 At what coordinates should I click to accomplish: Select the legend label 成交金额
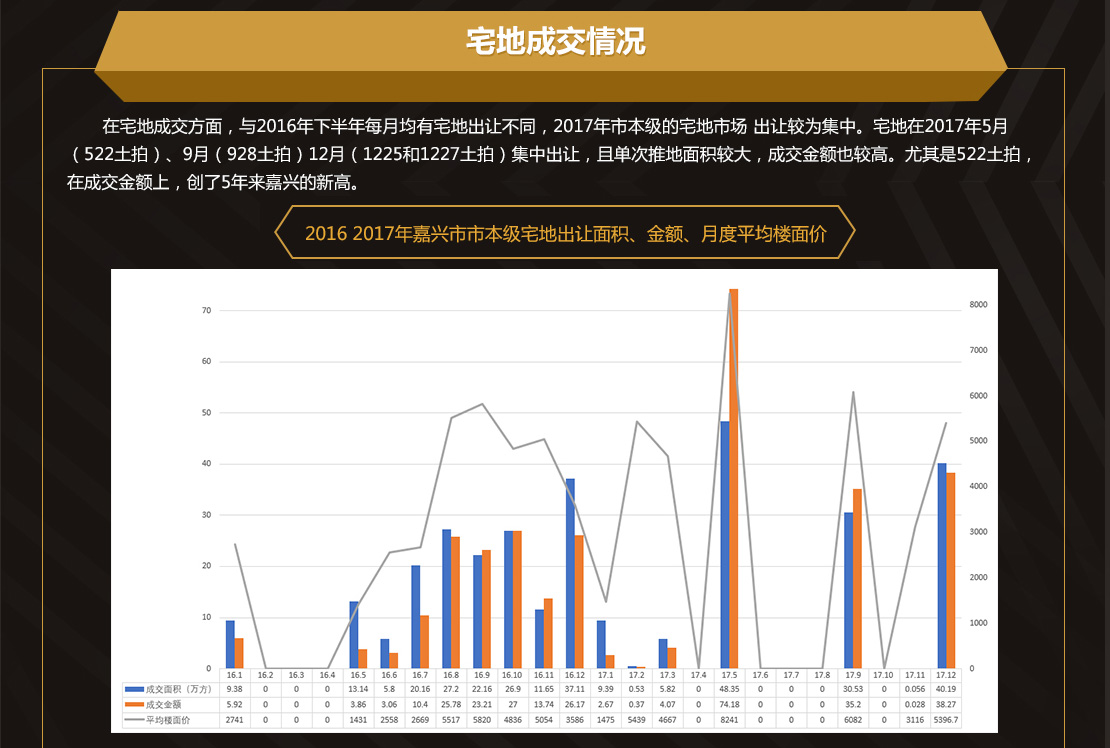click(164, 705)
